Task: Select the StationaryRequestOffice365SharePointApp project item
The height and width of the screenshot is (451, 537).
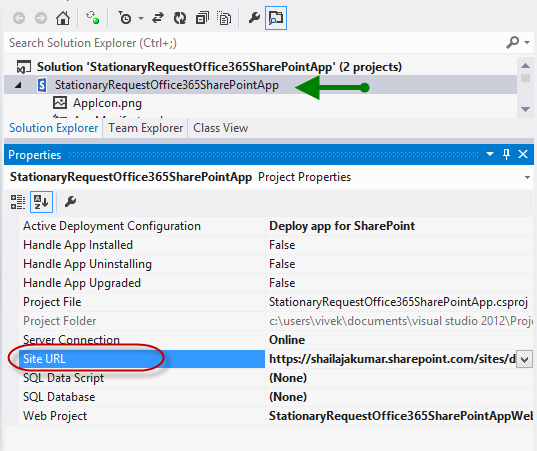Action: tap(167, 85)
